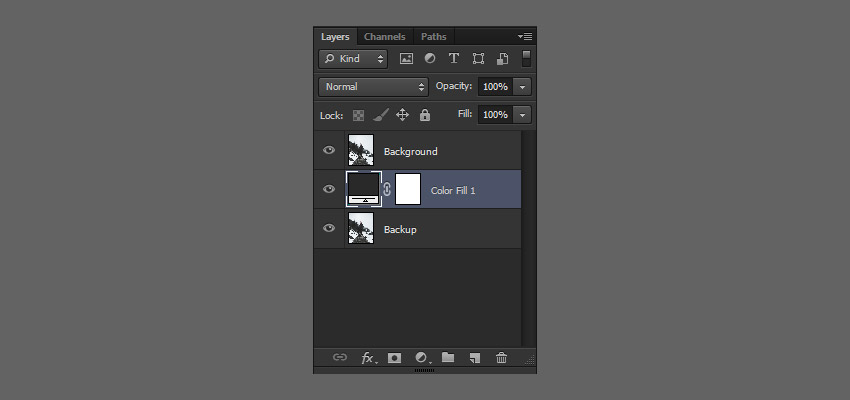
Task: Open the Normal blend mode dropdown
Action: click(x=374, y=87)
